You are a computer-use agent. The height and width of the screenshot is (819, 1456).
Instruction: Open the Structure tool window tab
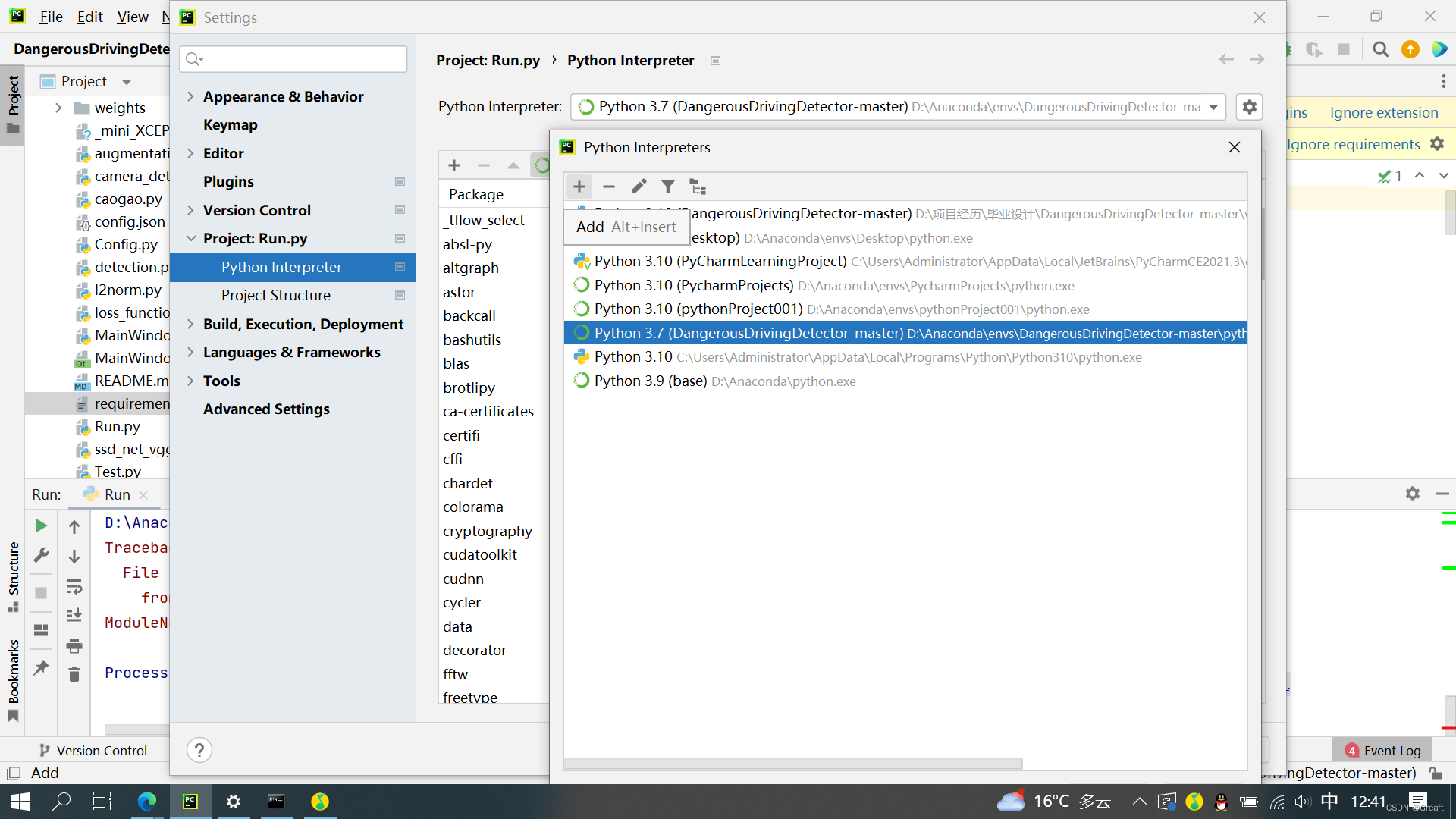13,576
